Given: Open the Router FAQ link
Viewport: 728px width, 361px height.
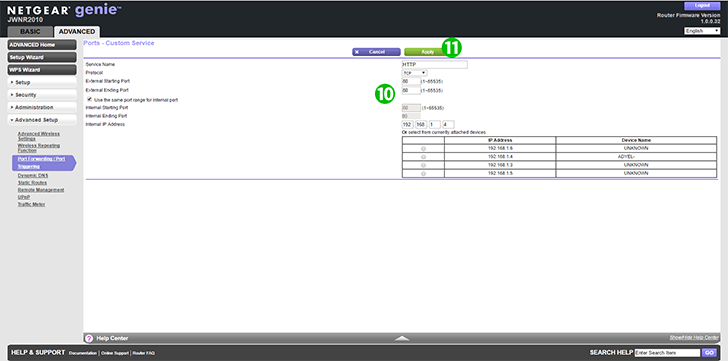Looking at the screenshot, I should pyautogui.click(x=143, y=353).
